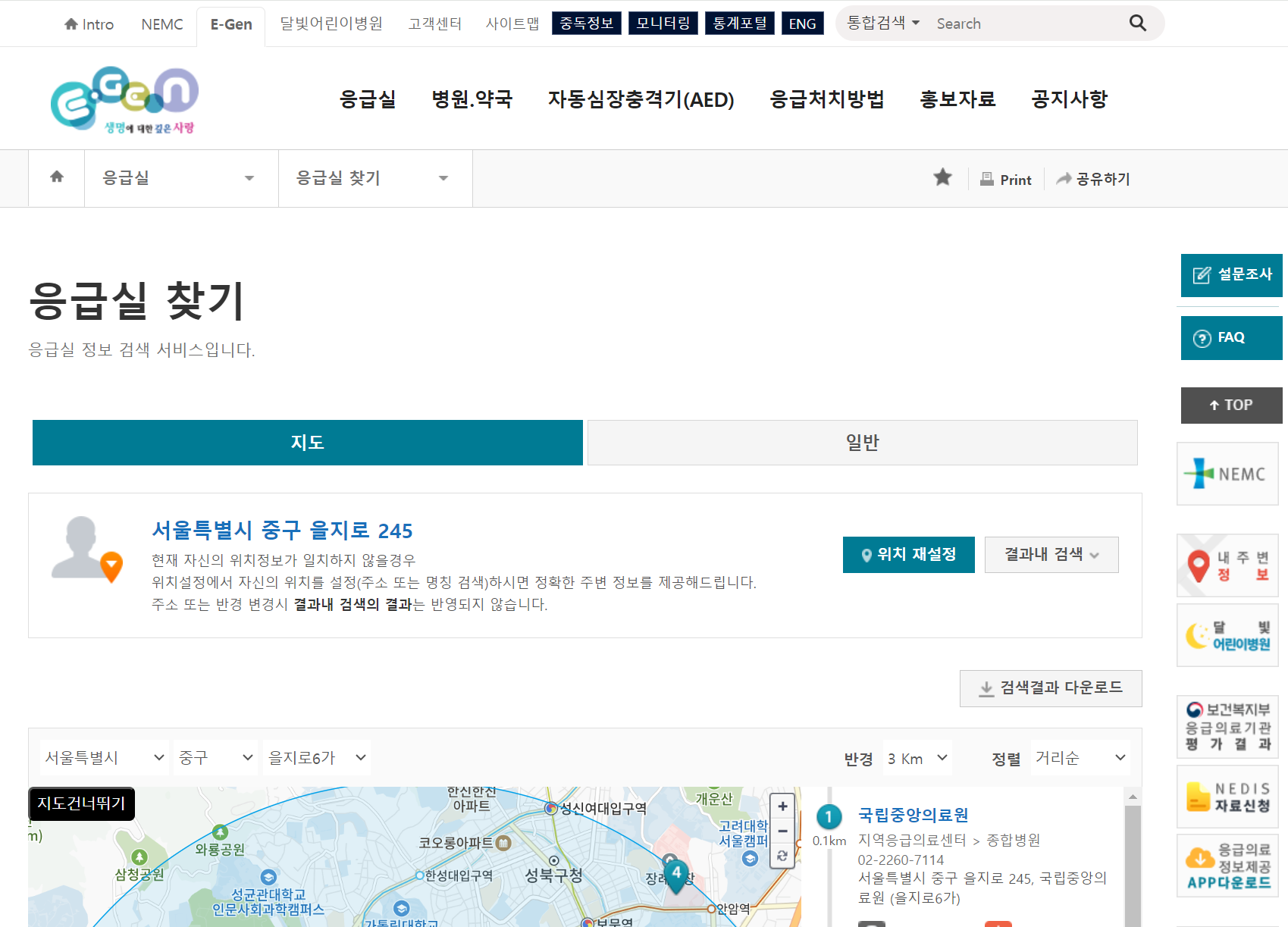The width and height of the screenshot is (1288, 927).
Task: Switch language with ENG button
Action: pos(803,23)
